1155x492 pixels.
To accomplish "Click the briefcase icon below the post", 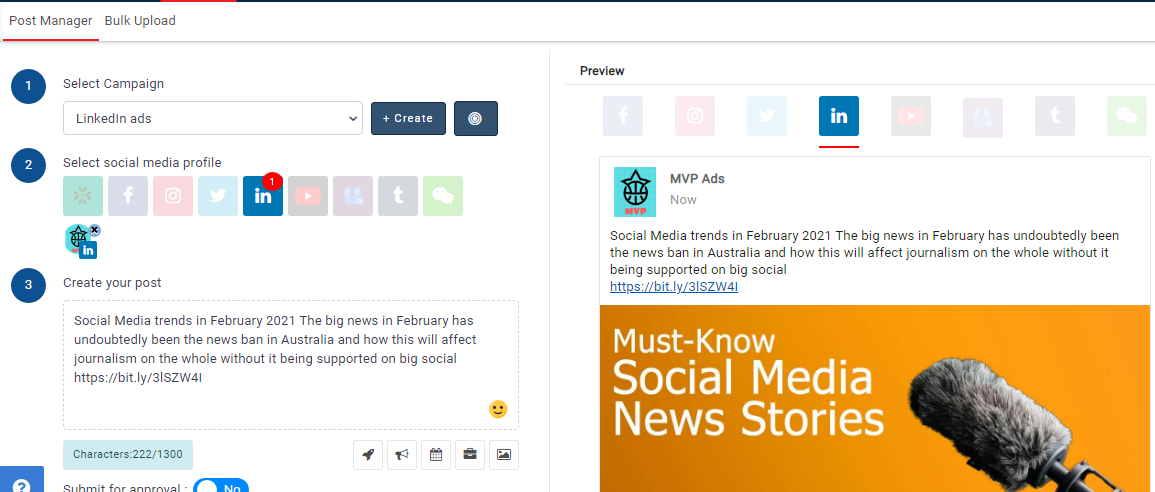I will tap(470, 455).
